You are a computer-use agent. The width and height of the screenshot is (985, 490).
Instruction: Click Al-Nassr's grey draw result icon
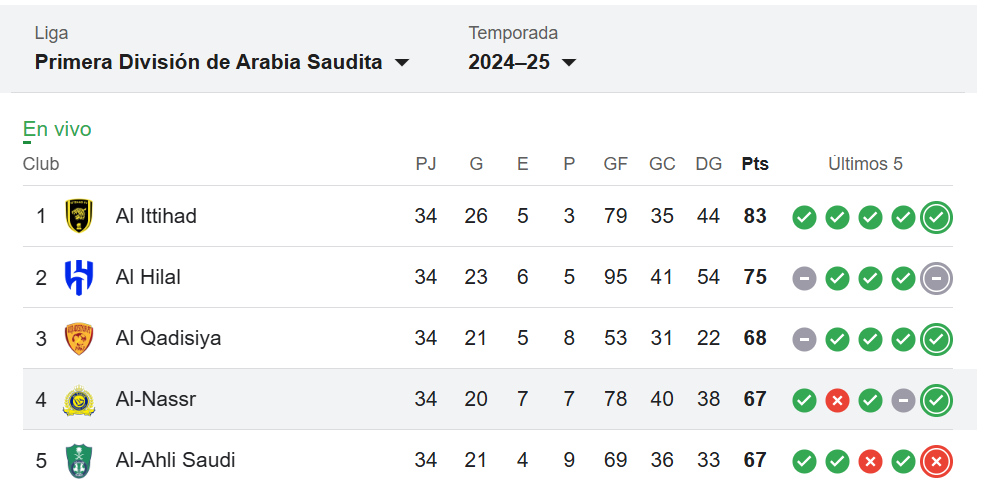point(903,401)
